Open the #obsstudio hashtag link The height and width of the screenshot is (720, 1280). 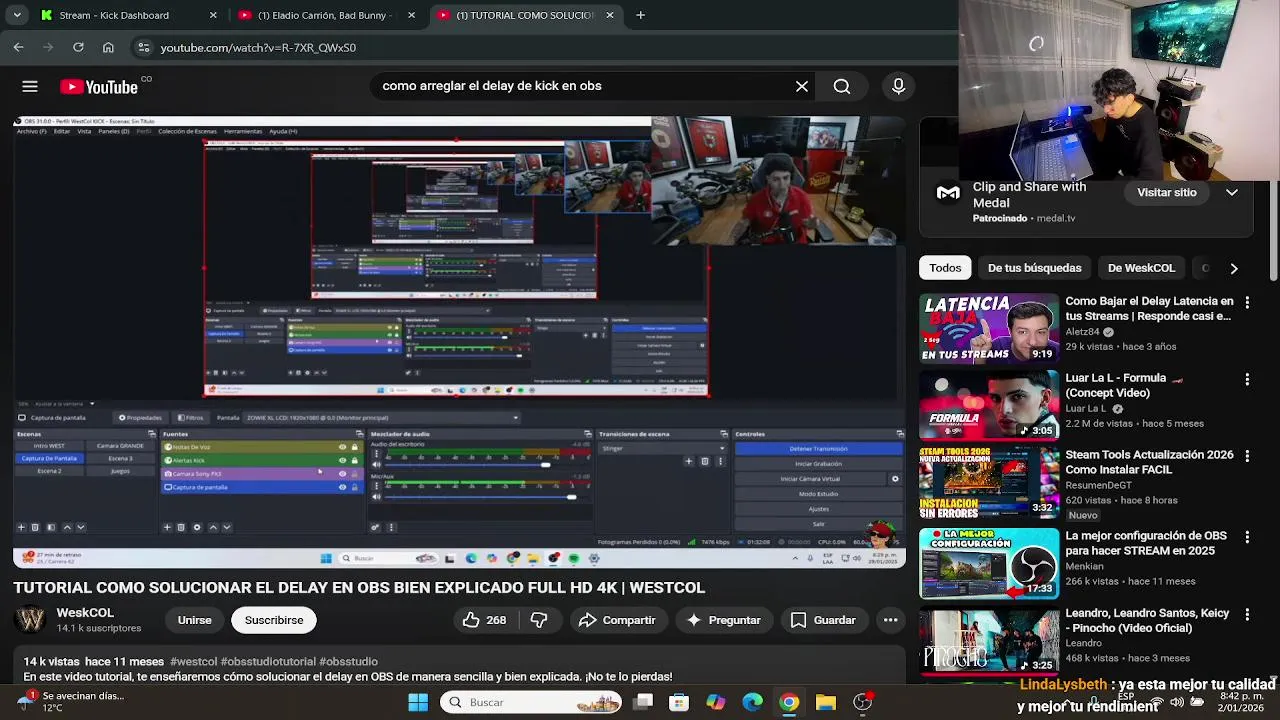point(348,662)
